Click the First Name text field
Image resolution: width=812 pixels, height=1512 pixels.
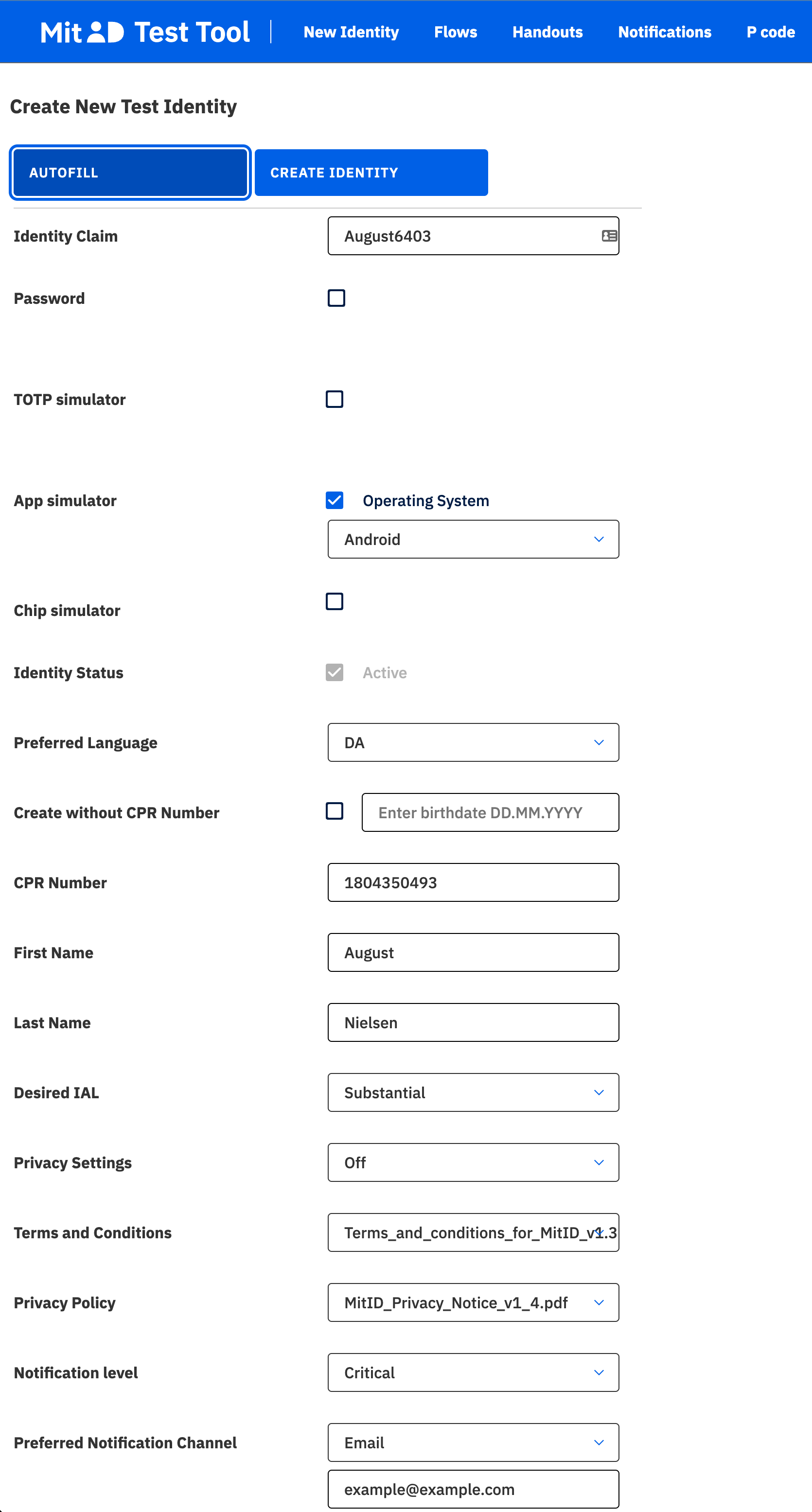473,952
